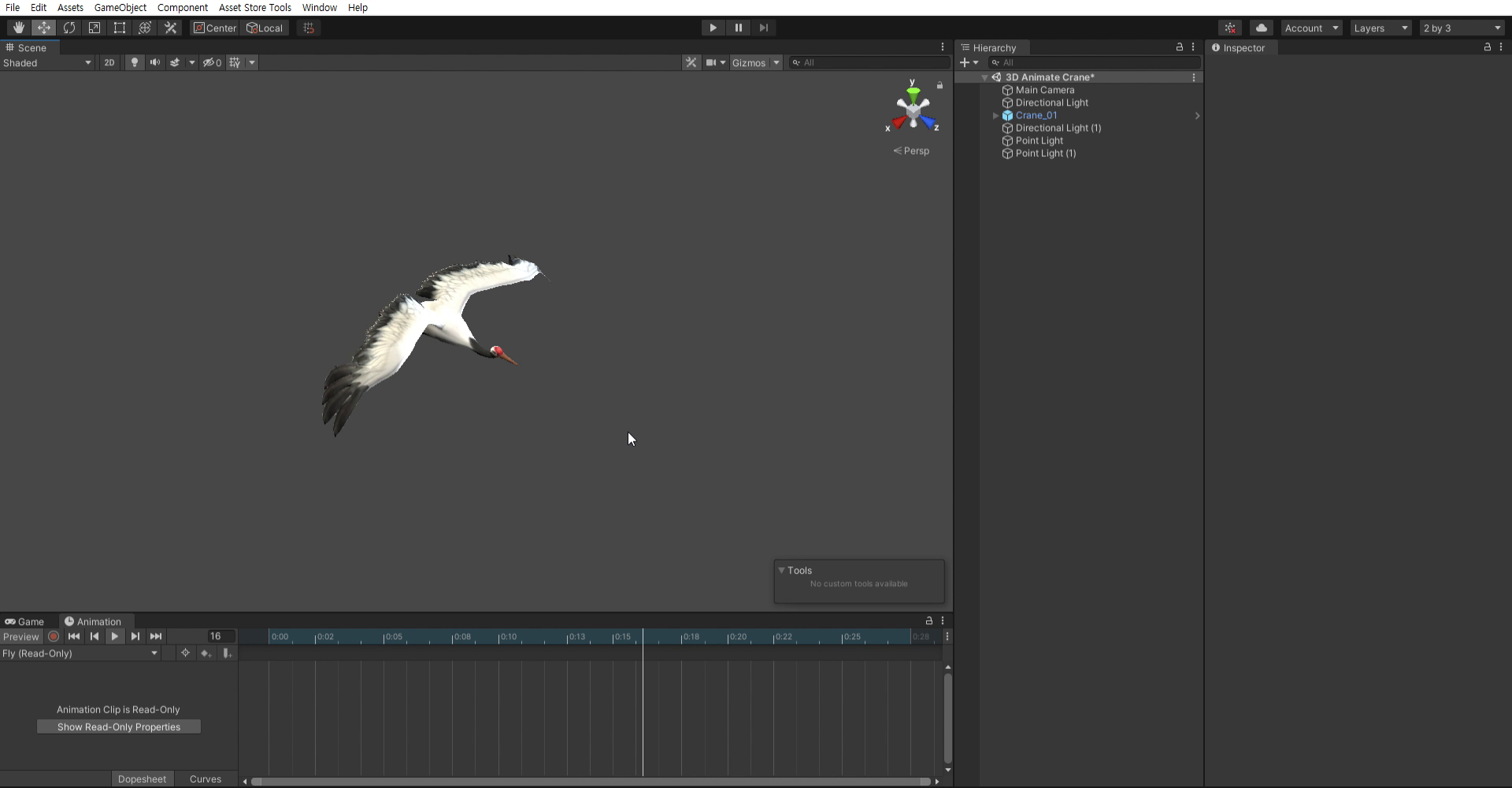Open component editor tools panel icon
This screenshot has height=788, width=1512.
coord(691,62)
